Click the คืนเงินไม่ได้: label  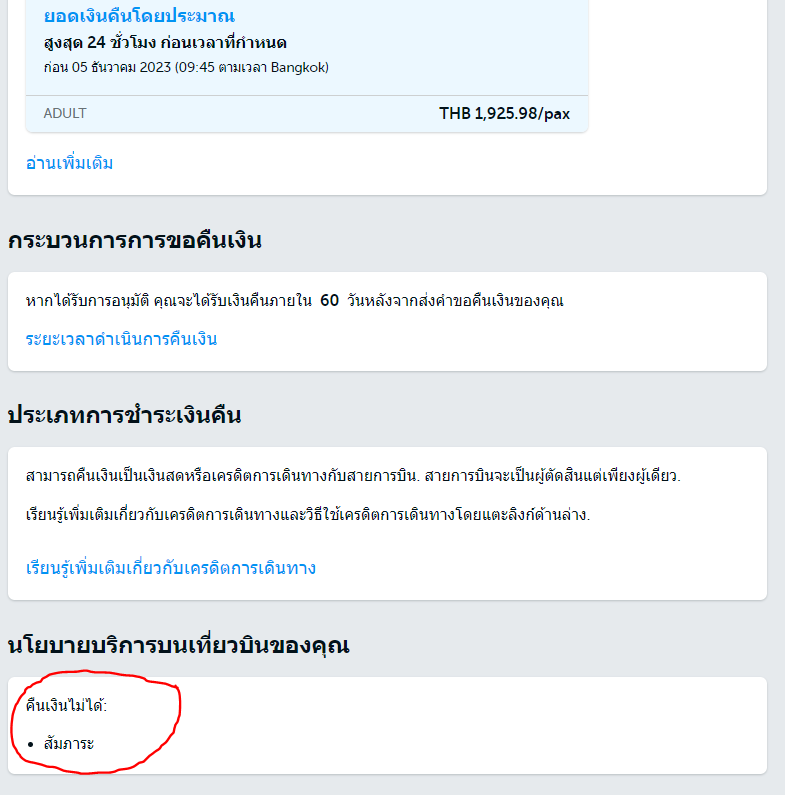coord(66,705)
